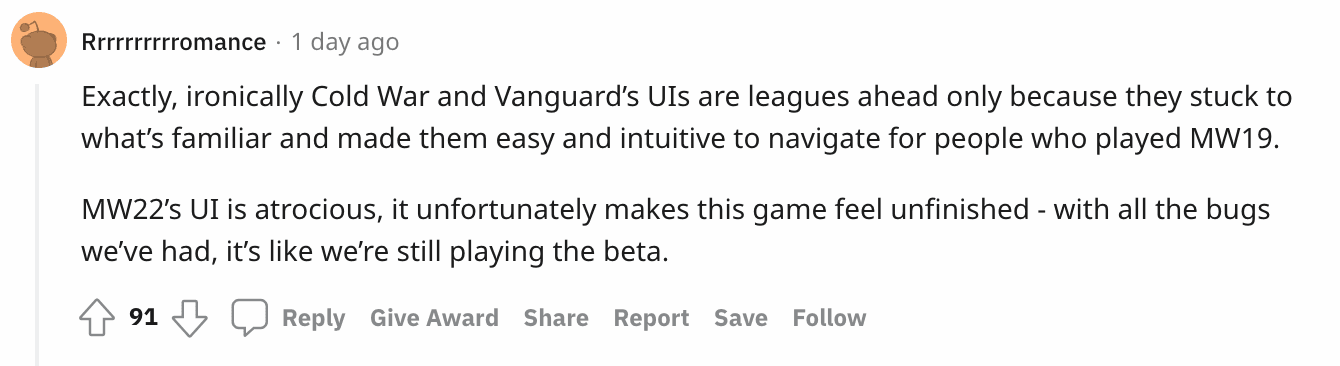Image resolution: width=1340 pixels, height=366 pixels.
Task: Report this comment
Action: click(651, 318)
